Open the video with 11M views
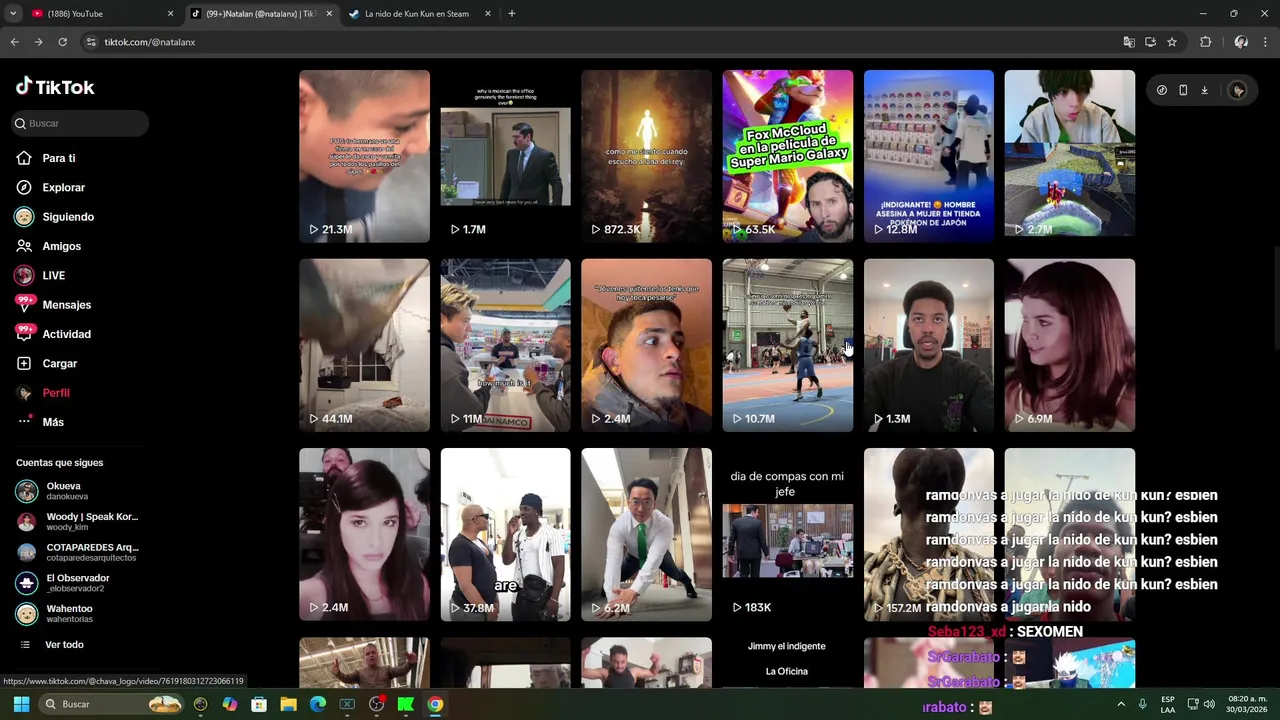Screen dimensions: 1280x720 pyautogui.click(x=505, y=345)
